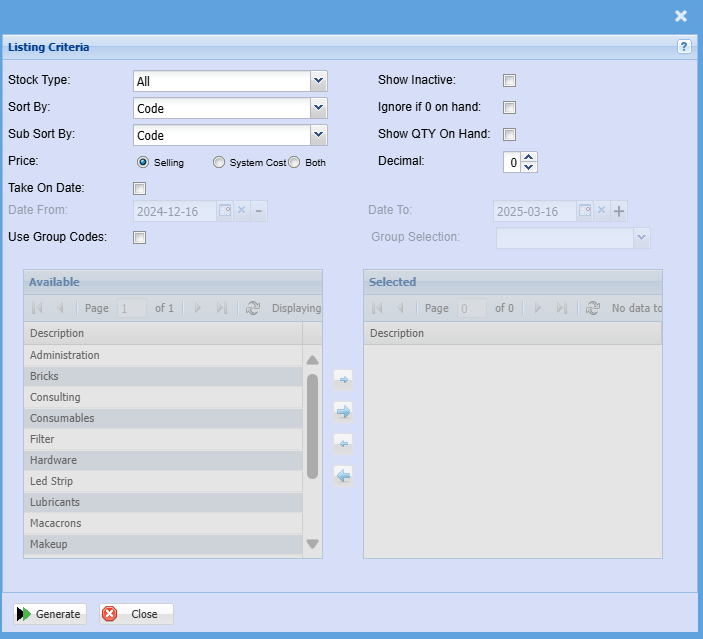
Task: Click the plus icon beside Date To
Action: [x=619, y=211]
